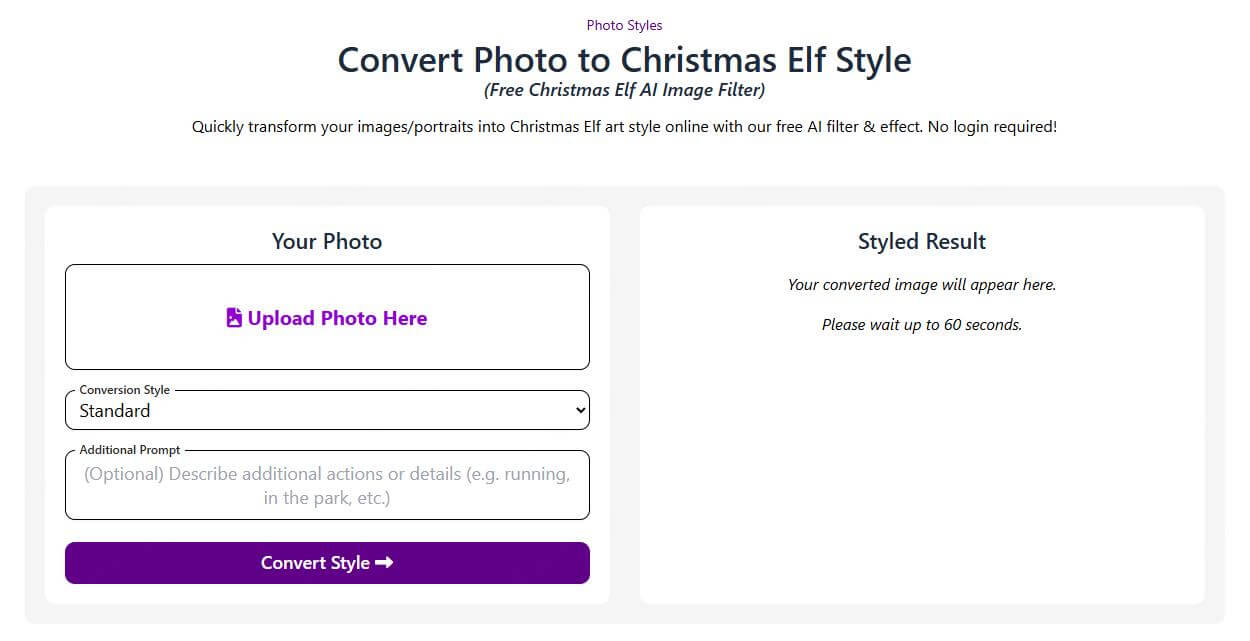Click the Free Christmas Elf AI Image Filter subtitle
This screenshot has width=1250, height=641.
coord(624,90)
